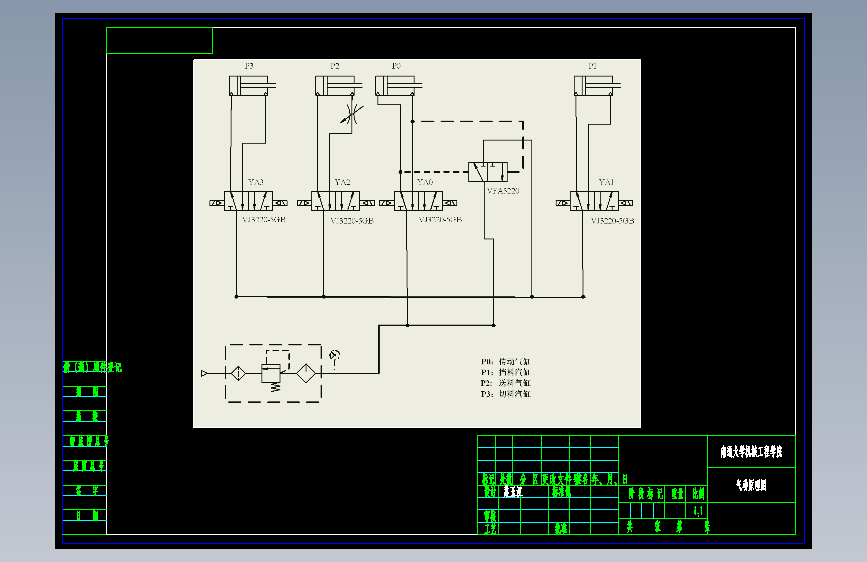Click the left YA2 solenoid coil
Image resolution: width=867 pixels, height=562 pixels.
click(x=304, y=203)
